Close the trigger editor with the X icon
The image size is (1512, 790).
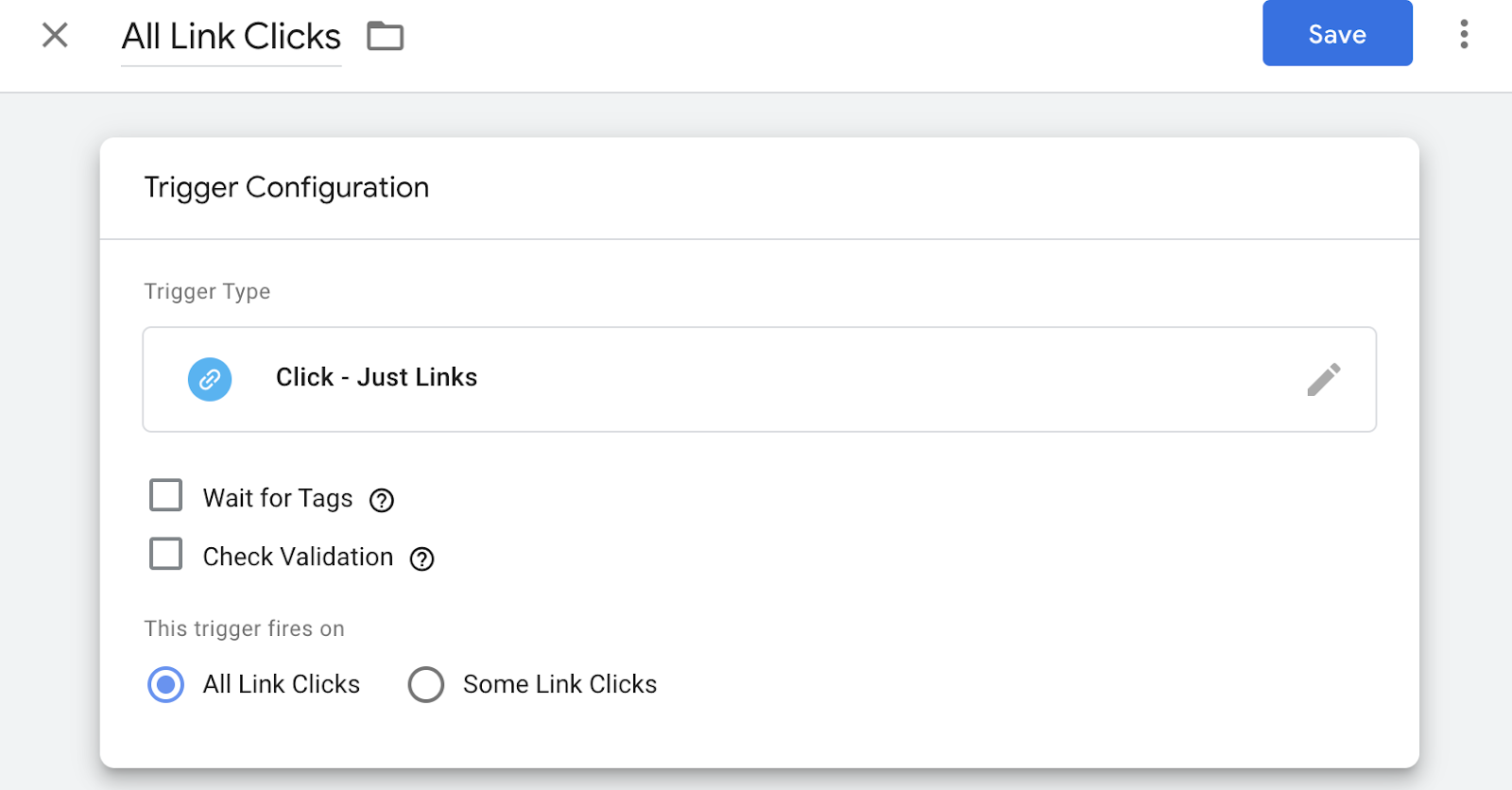pyautogui.click(x=55, y=36)
